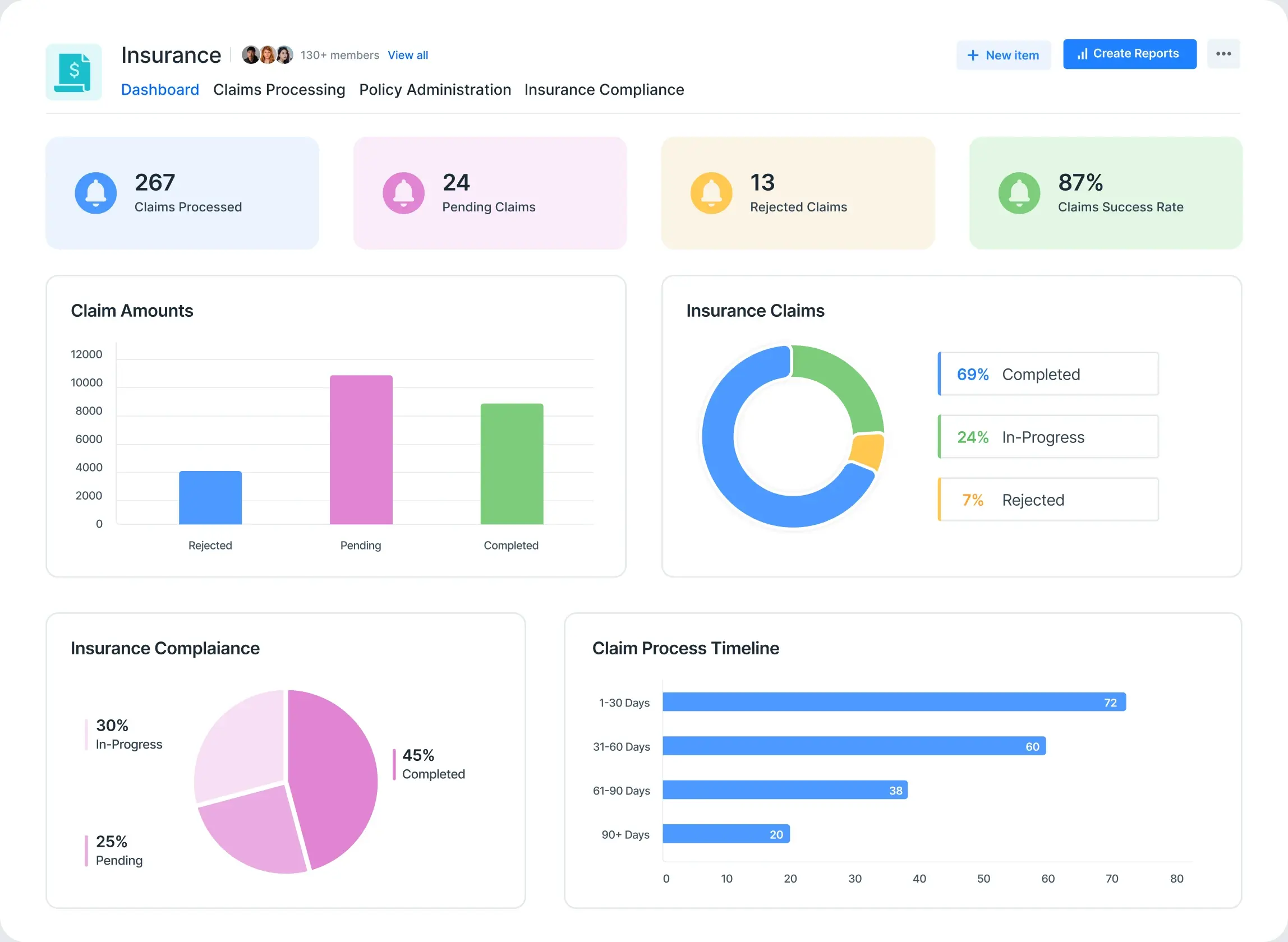Image resolution: width=1288 pixels, height=942 pixels.
Task: Select the Insurance Compliance tab
Action: pyautogui.click(x=604, y=90)
